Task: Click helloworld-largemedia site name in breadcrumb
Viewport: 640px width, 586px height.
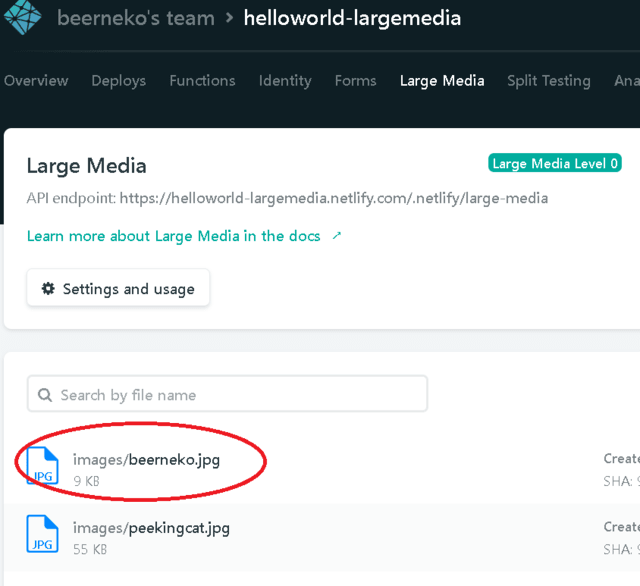Action: click(351, 18)
